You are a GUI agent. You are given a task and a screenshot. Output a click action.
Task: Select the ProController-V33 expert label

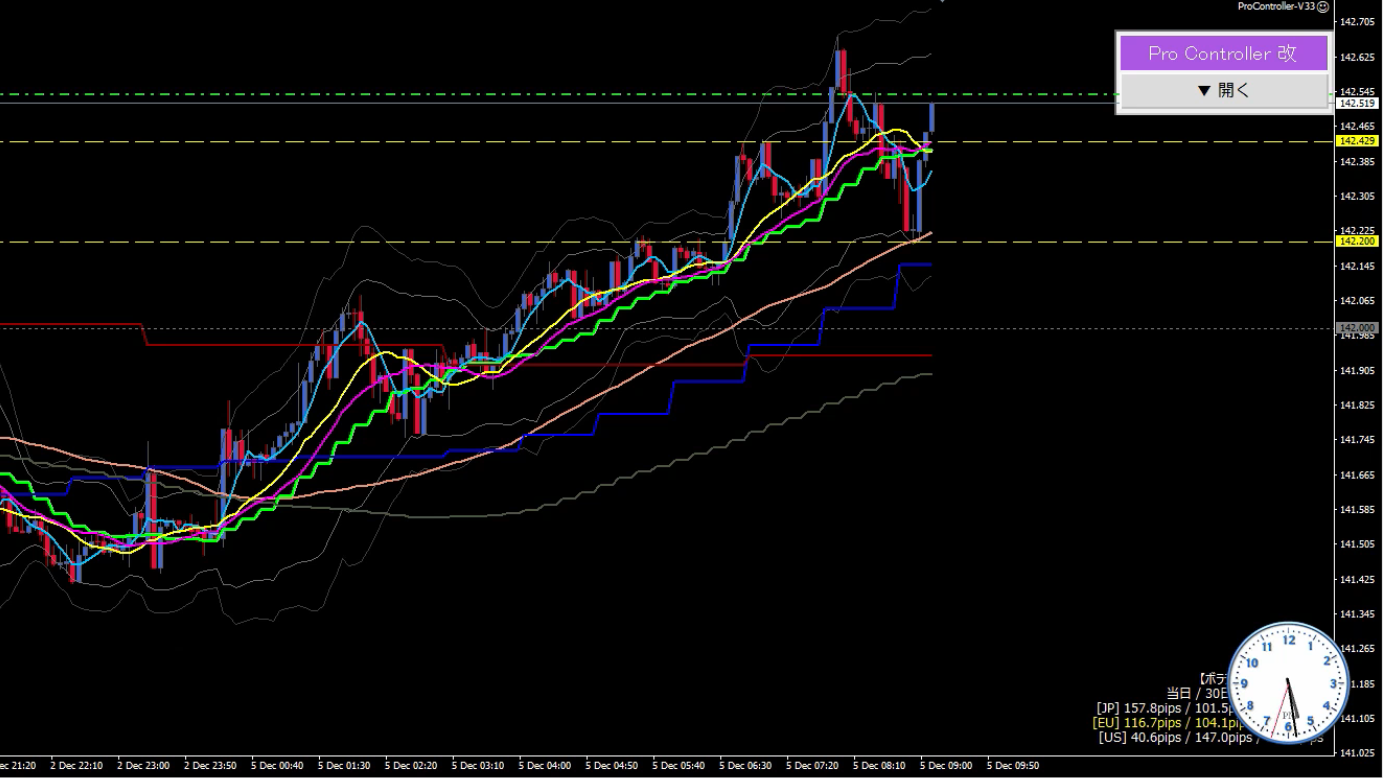click(x=1276, y=6)
